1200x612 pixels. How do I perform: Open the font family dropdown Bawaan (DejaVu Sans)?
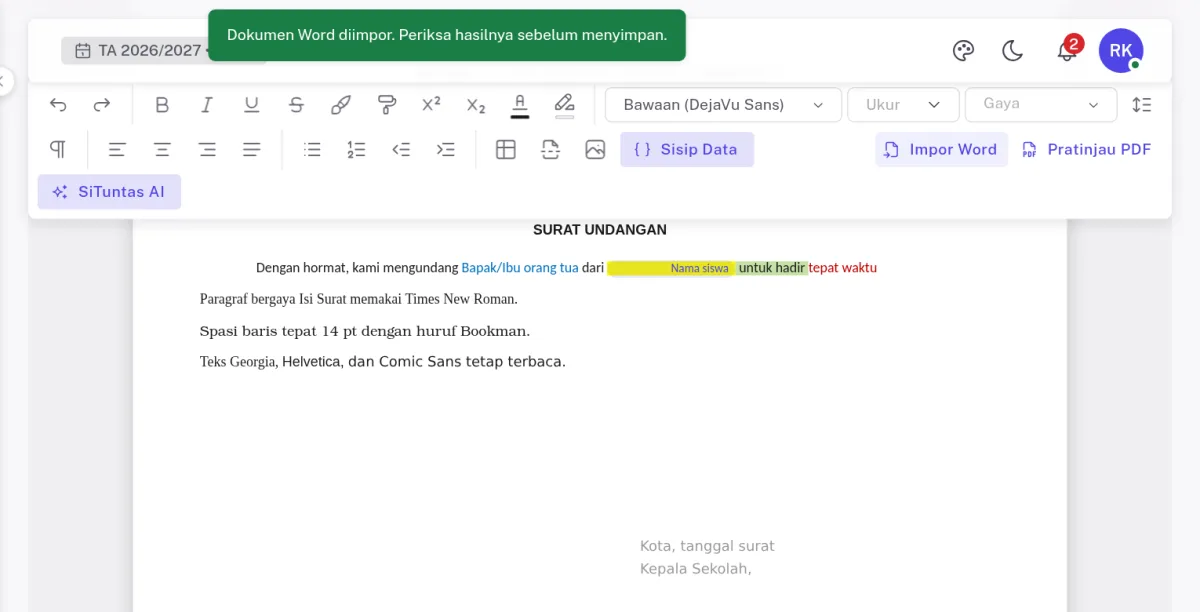pos(724,105)
